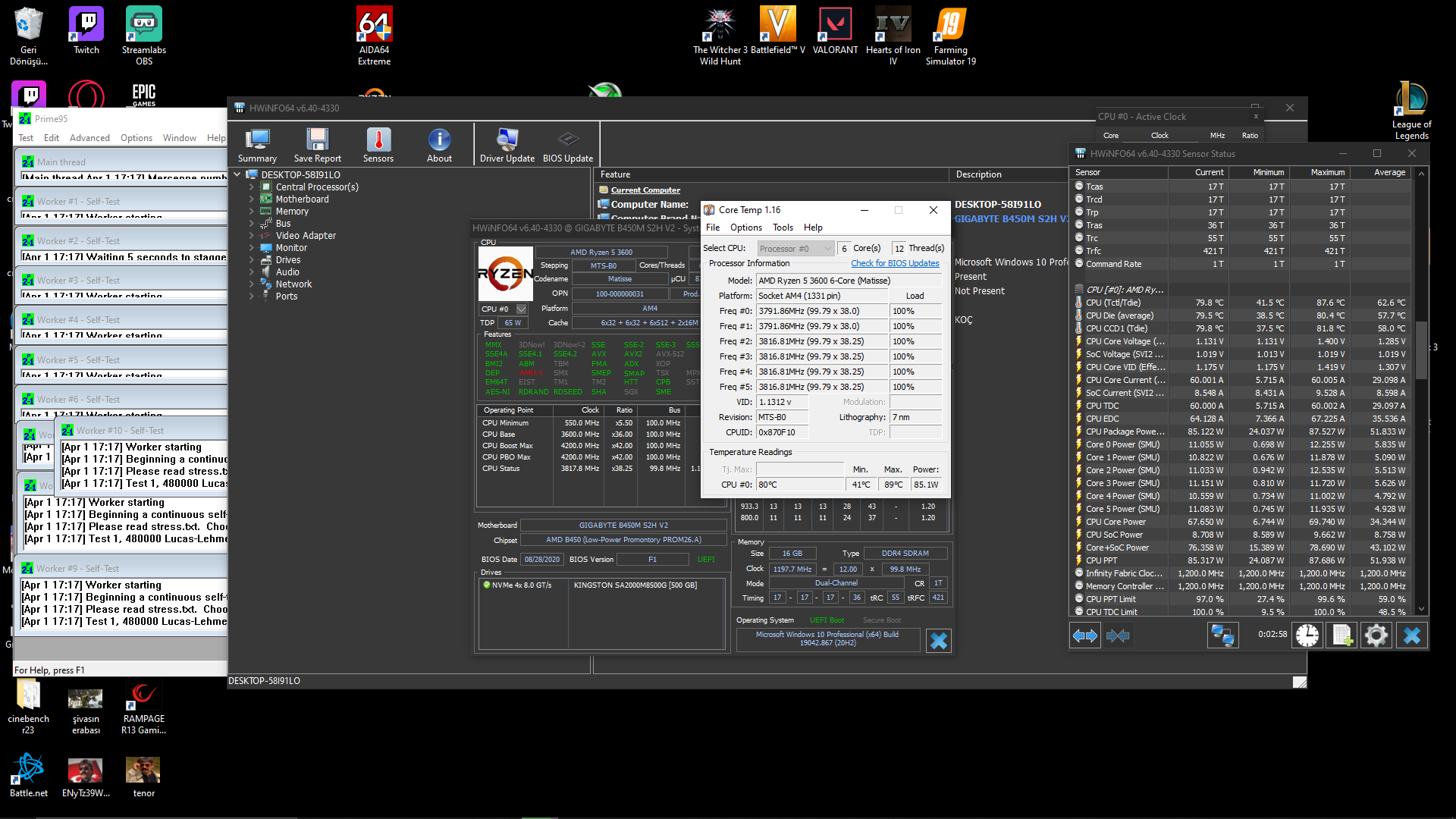
Task: Click the Sensor column header
Action: (x=1119, y=172)
